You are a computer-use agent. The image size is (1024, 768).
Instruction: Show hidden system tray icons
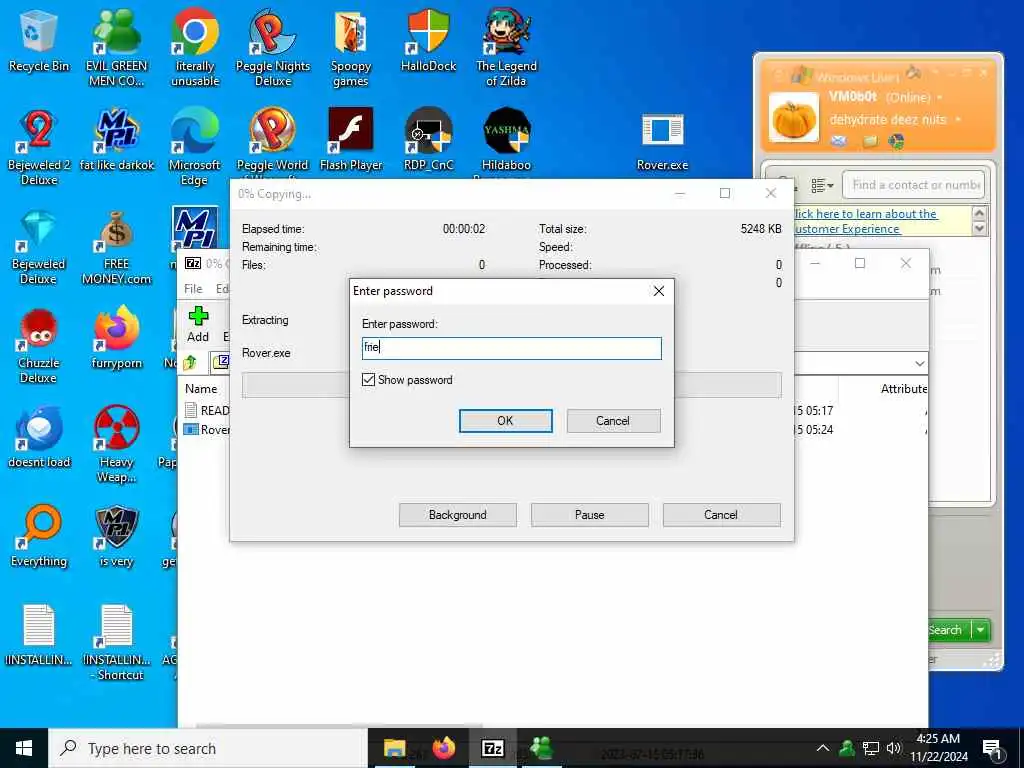coord(822,748)
